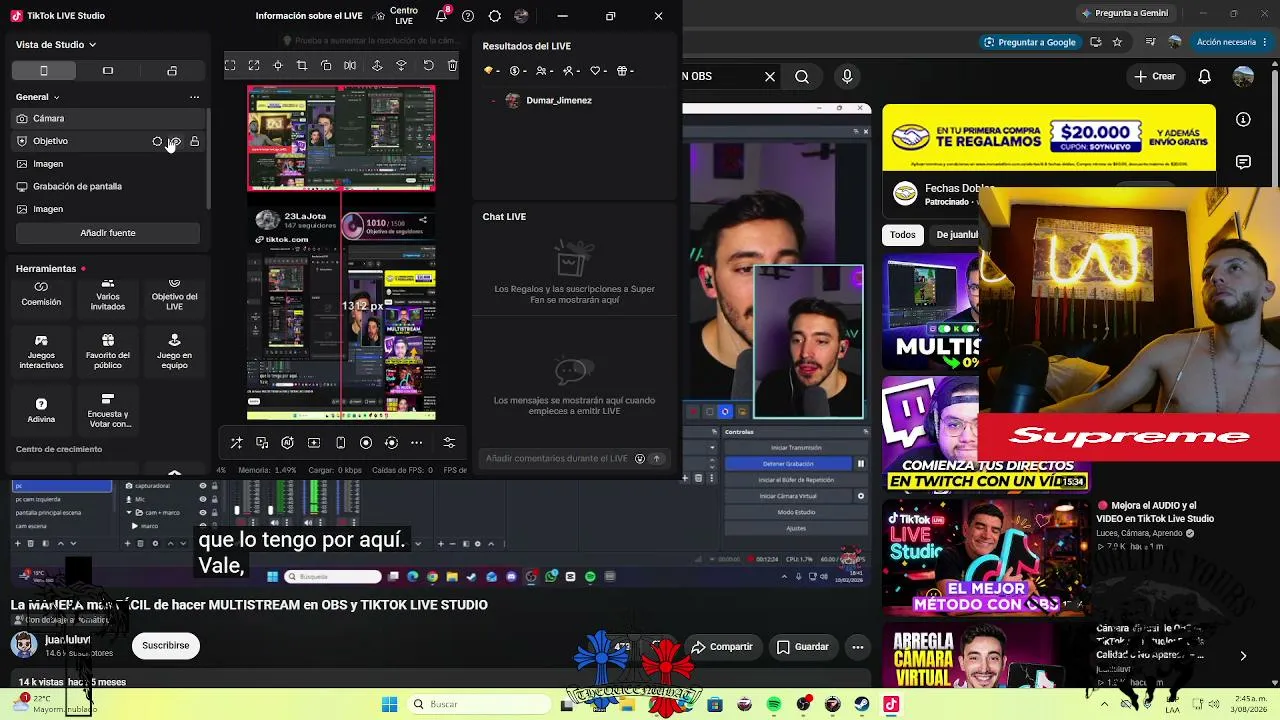Open Juego en equipo tool
The width and height of the screenshot is (1280, 720).
pos(174,353)
